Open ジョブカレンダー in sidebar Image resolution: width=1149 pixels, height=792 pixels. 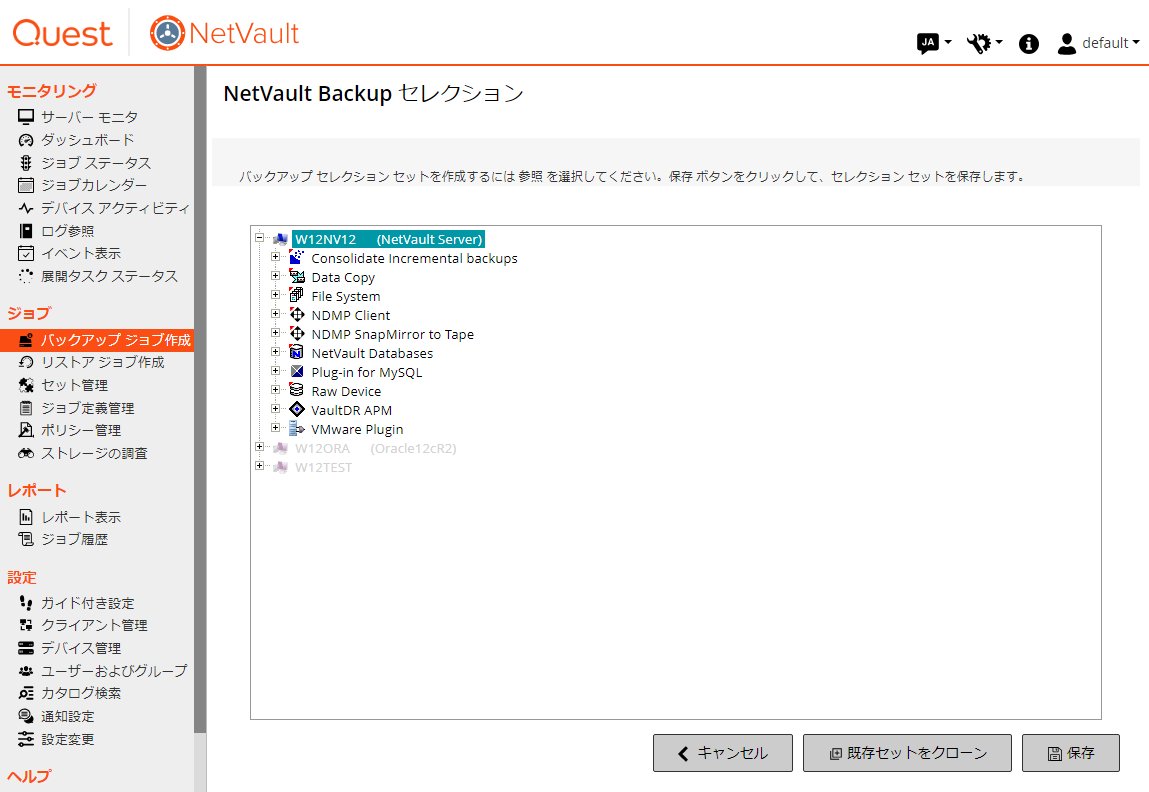tap(93, 185)
